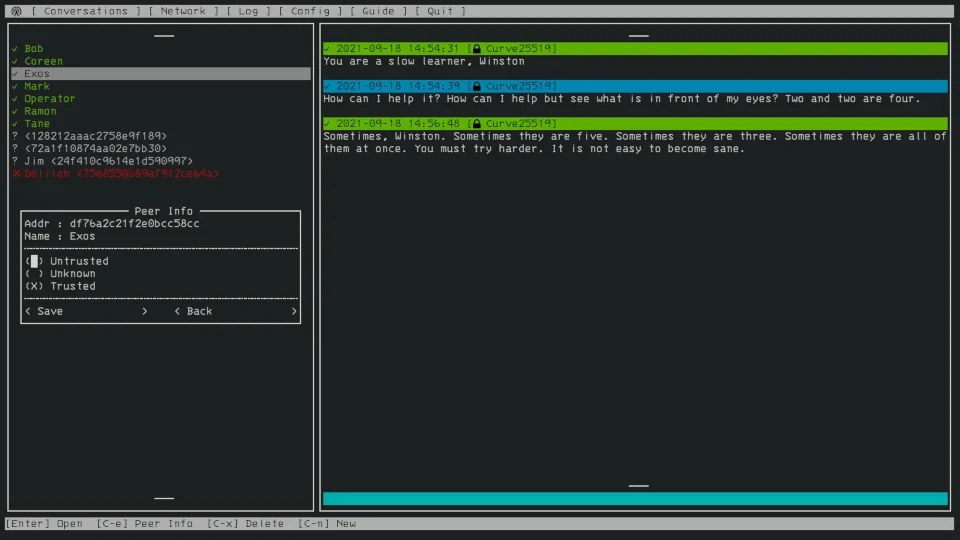
Task: Click Back in the Peer Info dialog
Action: click(x=199, y=311)
